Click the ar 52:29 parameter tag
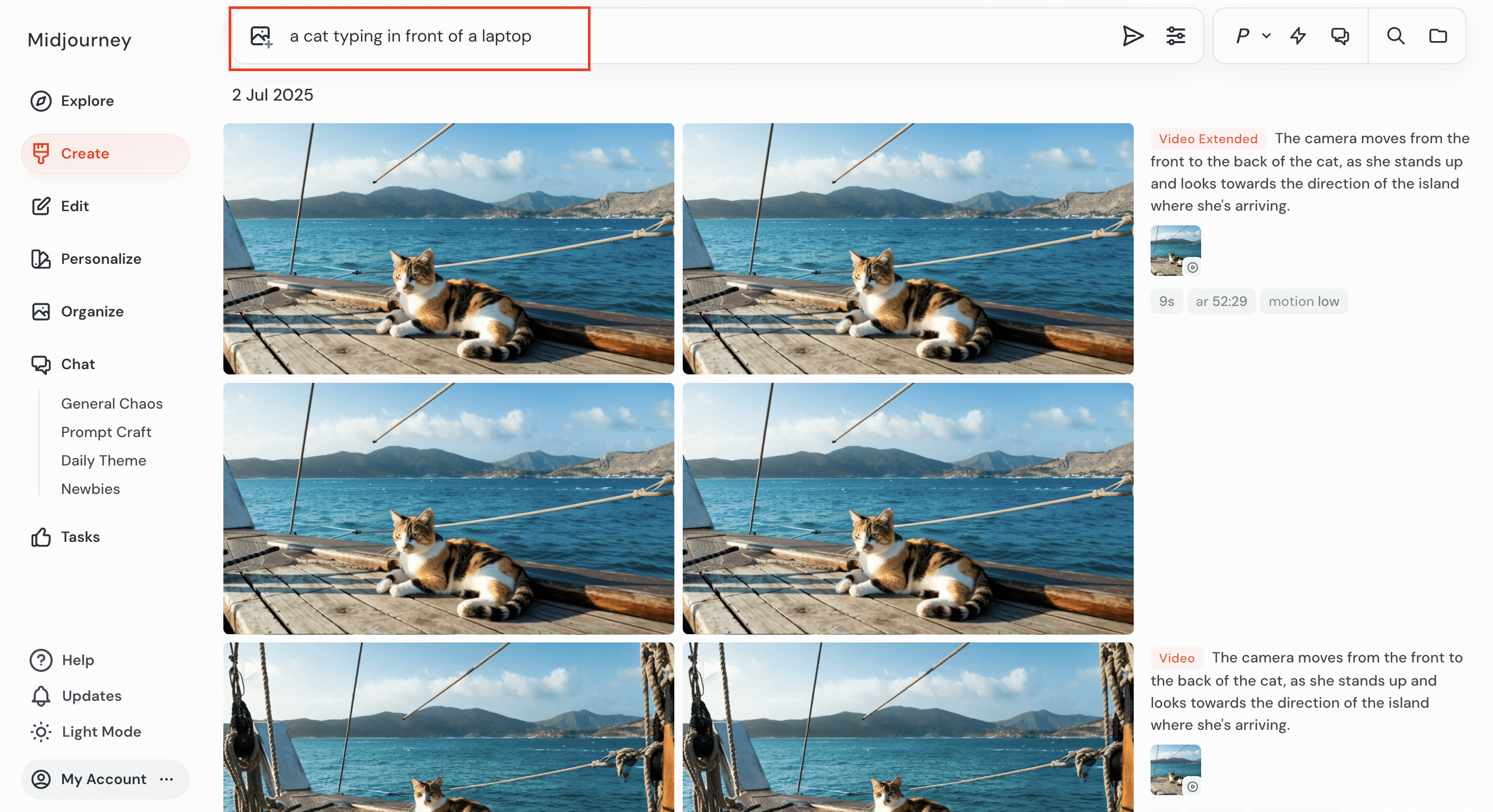Viewport: 1493px width, 812px height. (1221, 302)
